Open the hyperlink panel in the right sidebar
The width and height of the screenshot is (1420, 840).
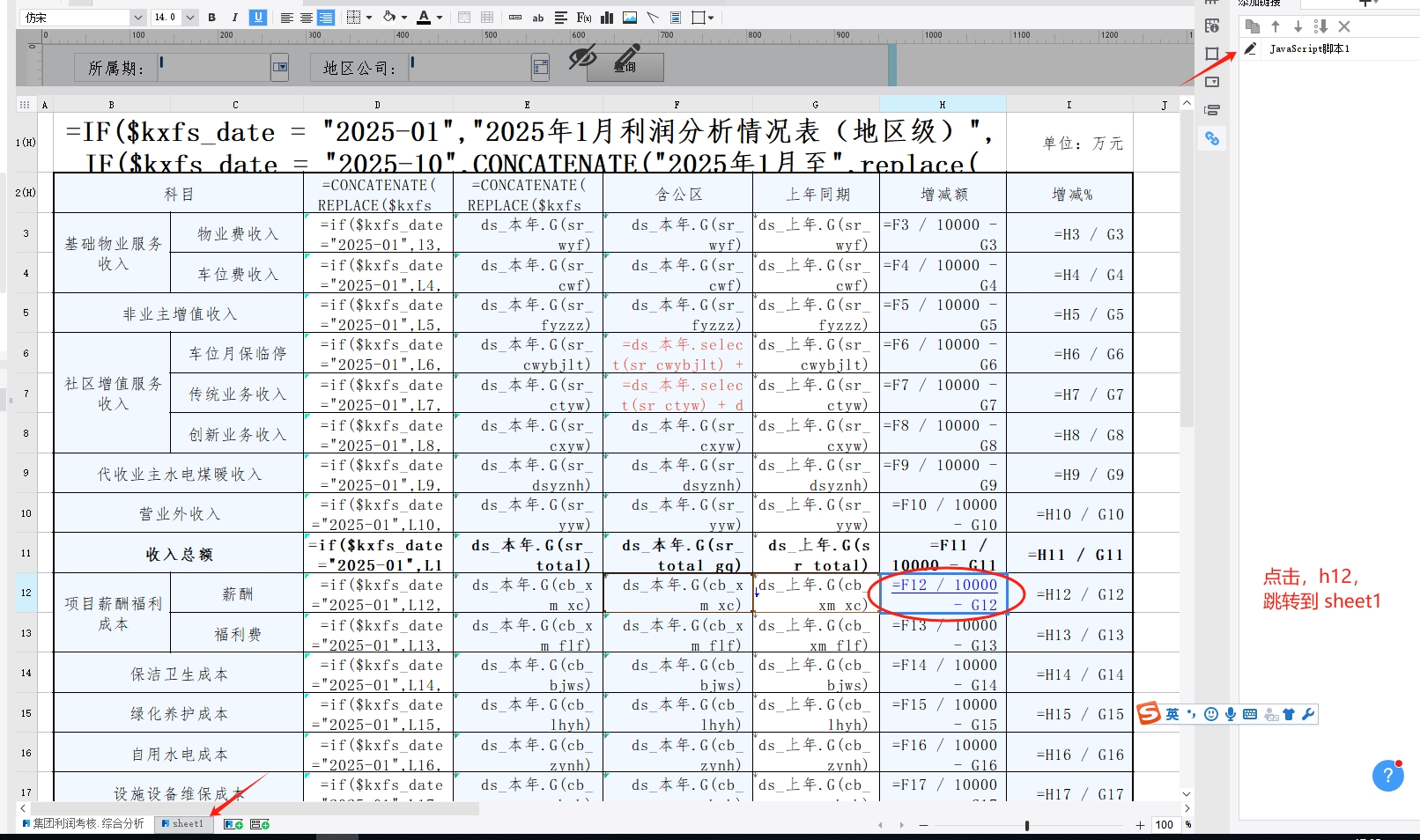click(x=1212, y=138)
